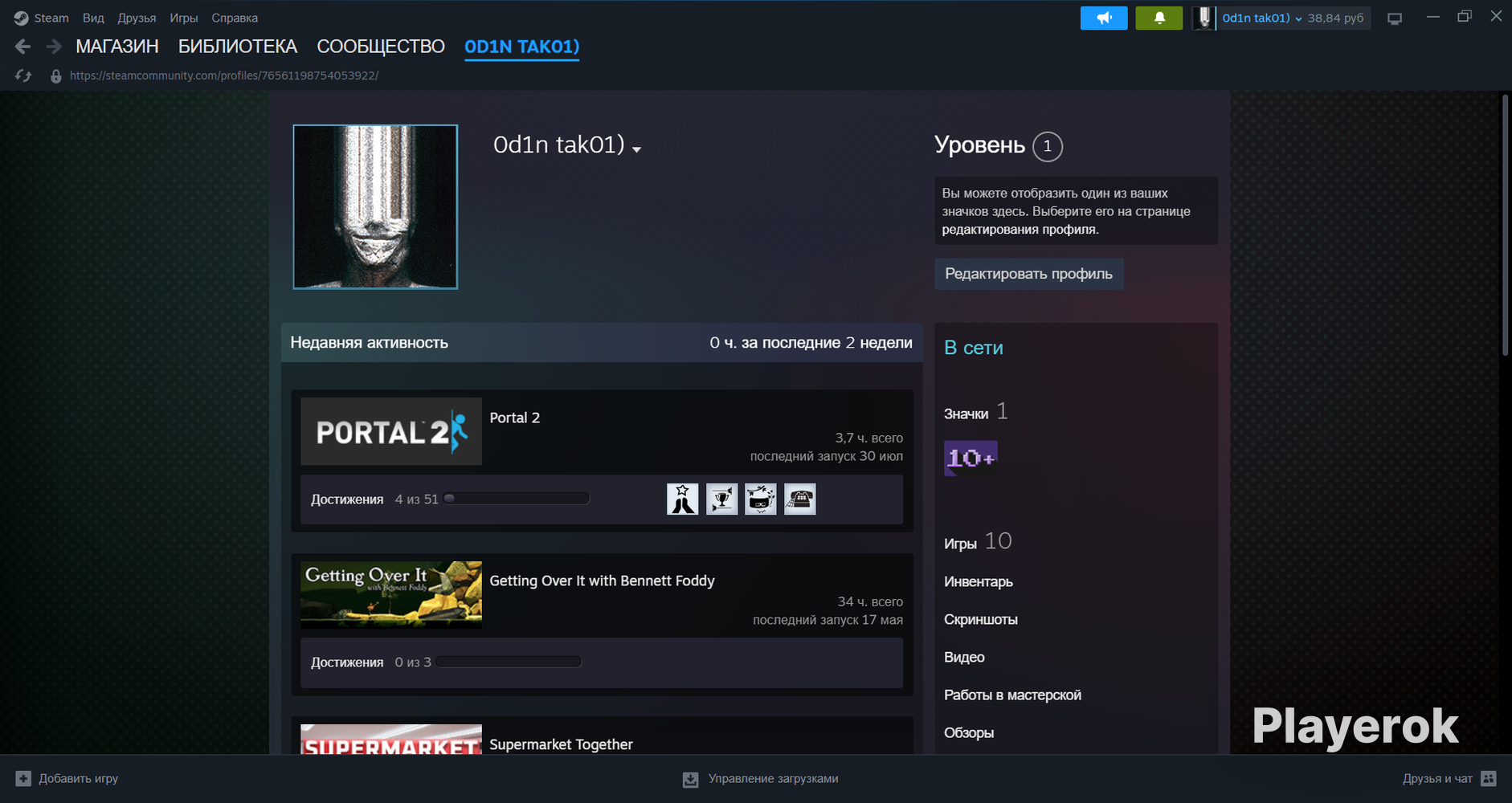Click Достижения label under Portal 2
This screenshot has width=1512, height=803.
tap(347, 499)
